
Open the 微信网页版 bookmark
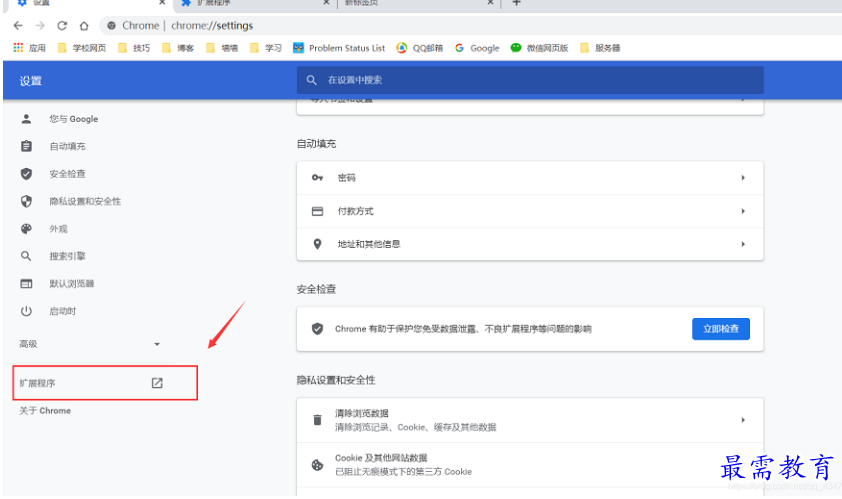539,48
